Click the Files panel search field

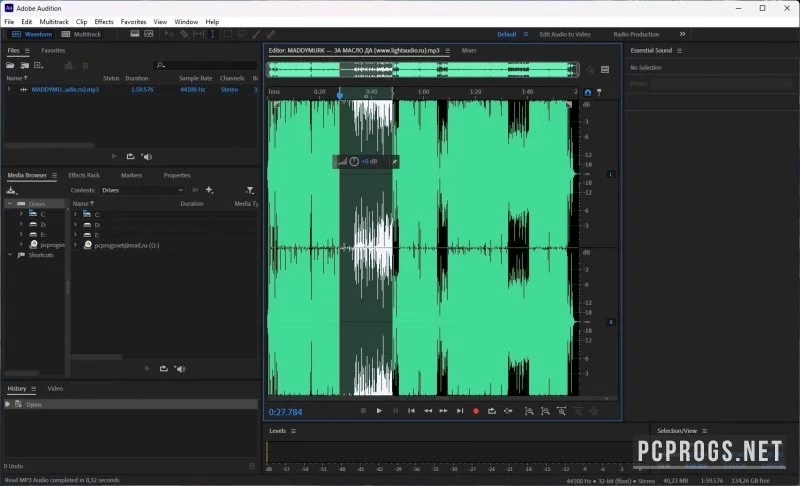pyautogui.click(x=206, y=65)
